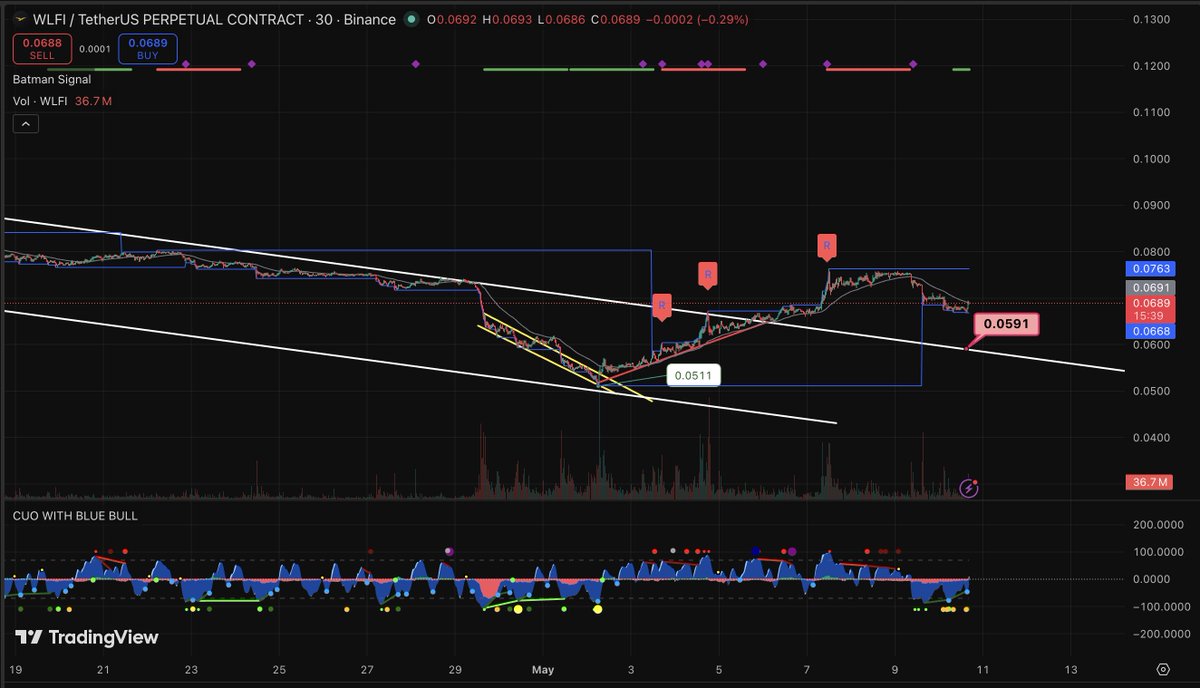Screen dimensions: 1200x688
Task: Click the blue 0.0668 price axis label
Action: (1153, 331)
